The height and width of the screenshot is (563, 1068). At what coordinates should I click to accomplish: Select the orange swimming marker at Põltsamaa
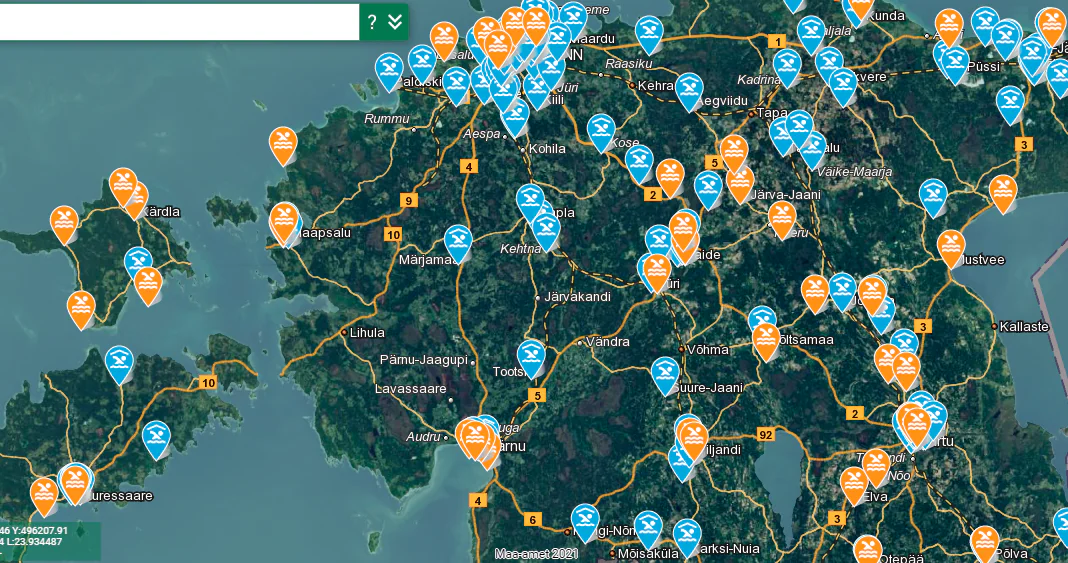(766, 340)
